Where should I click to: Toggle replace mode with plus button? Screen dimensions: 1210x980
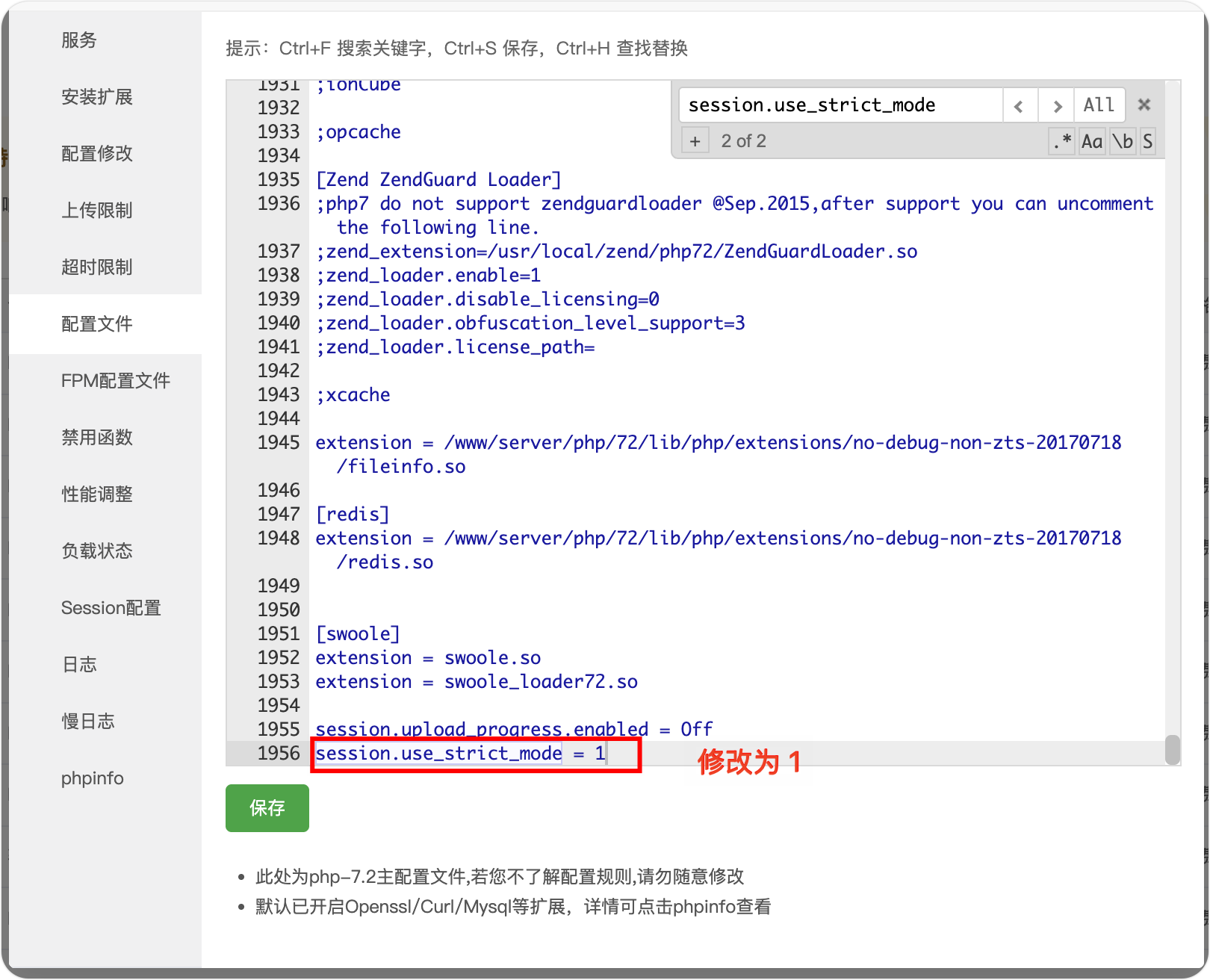pyautogui.click(x=695, y=141)
